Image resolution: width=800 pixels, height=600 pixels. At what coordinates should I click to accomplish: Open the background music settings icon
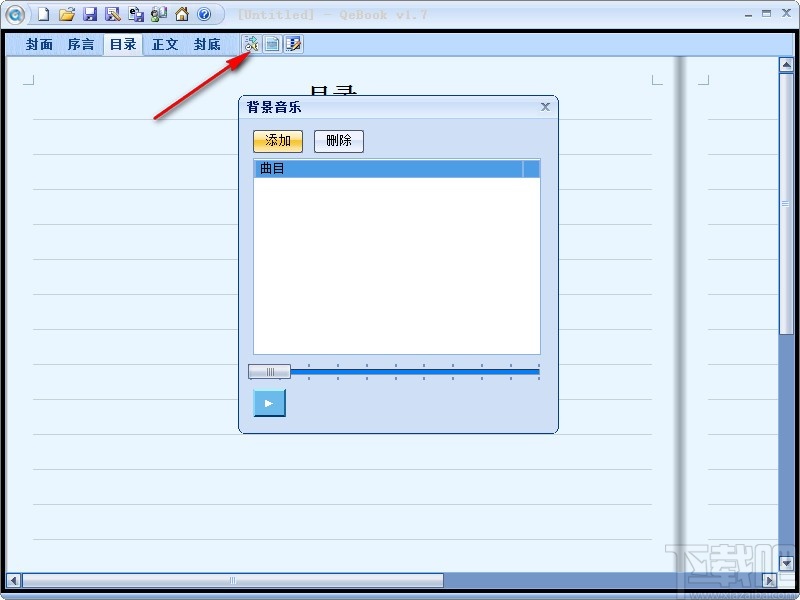[249, 43]
